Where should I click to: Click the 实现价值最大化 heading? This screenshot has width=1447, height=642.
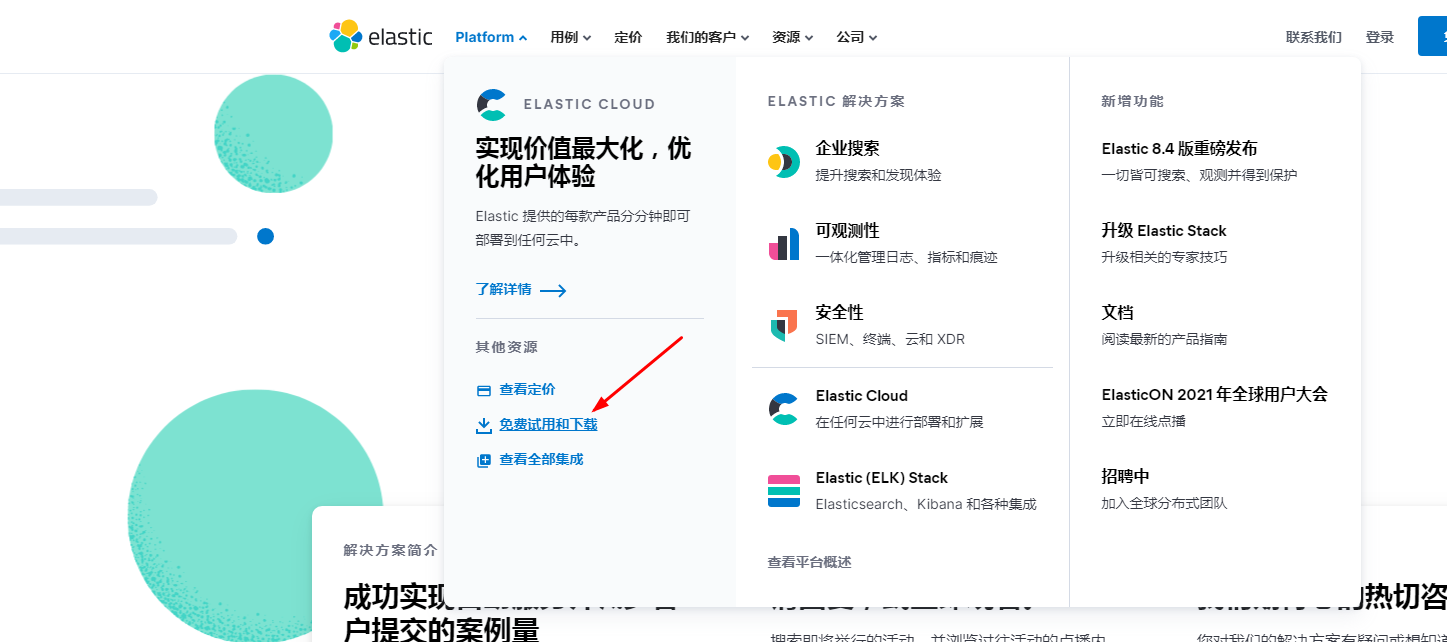(x=584, y=162)
